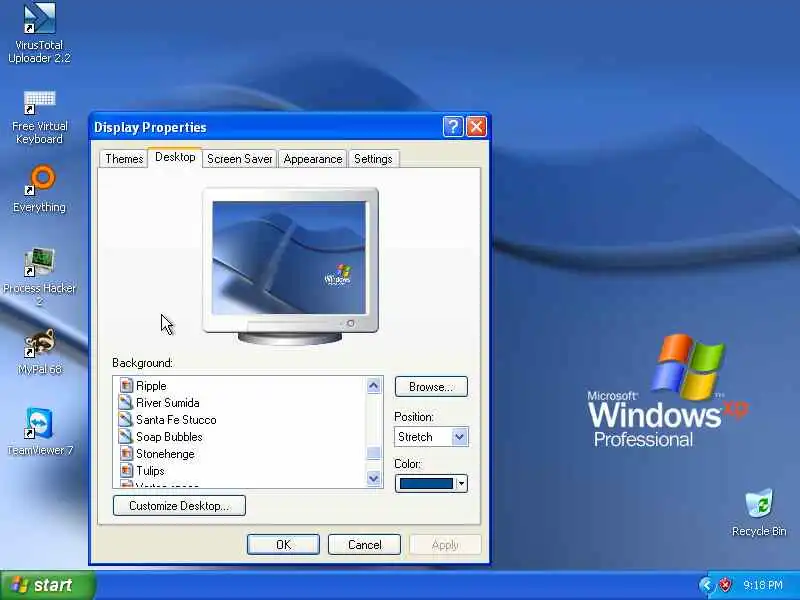Select Stonehenge background entry
Viewport: 800px width, 600px height.
tap(165, 454)
